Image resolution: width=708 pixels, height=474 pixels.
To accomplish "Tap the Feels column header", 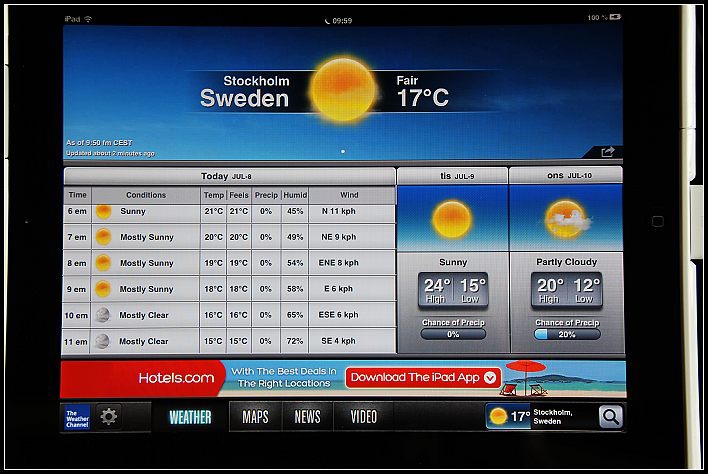I will coord(238,195).
